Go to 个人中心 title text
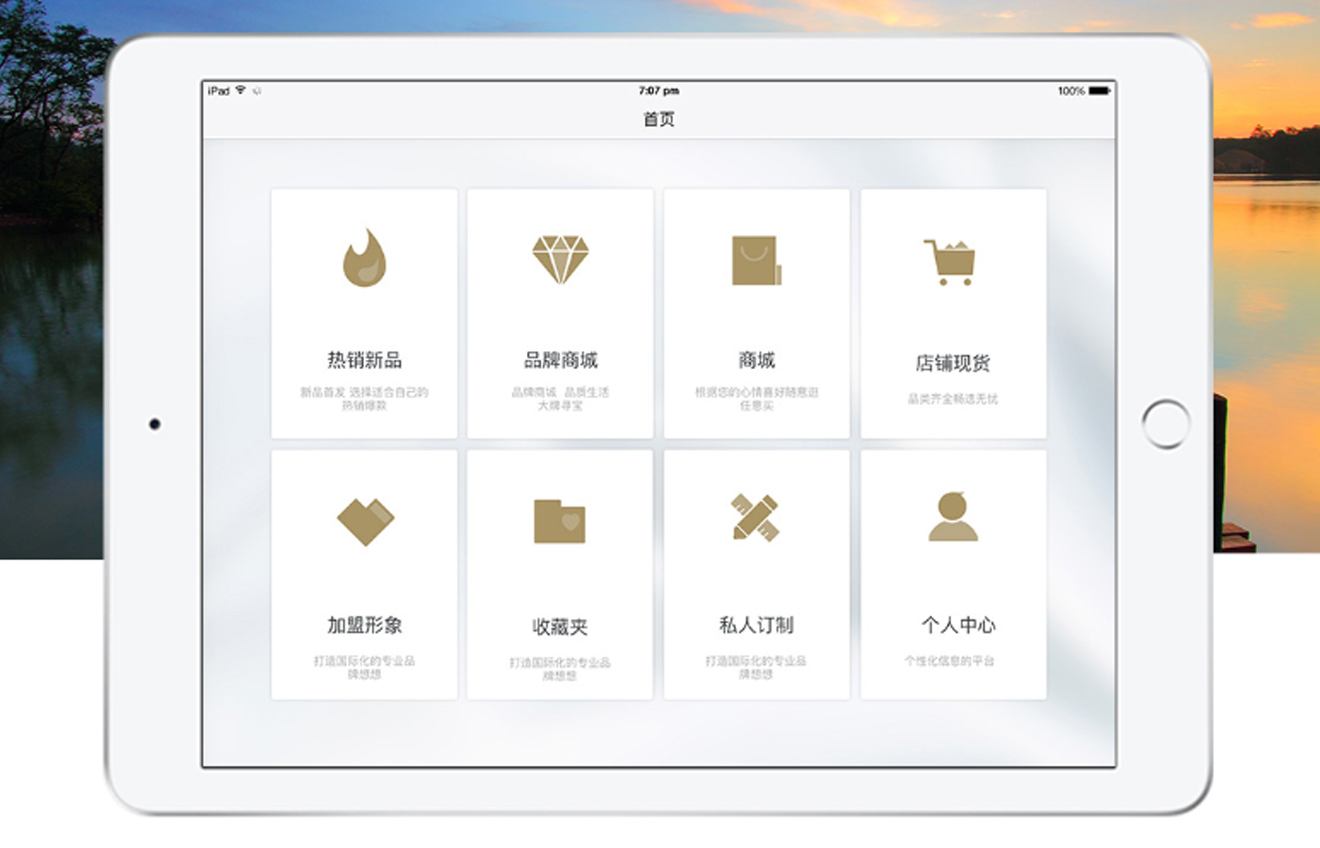Viewport: 1320px width, 848px height. tap(958, 625)
